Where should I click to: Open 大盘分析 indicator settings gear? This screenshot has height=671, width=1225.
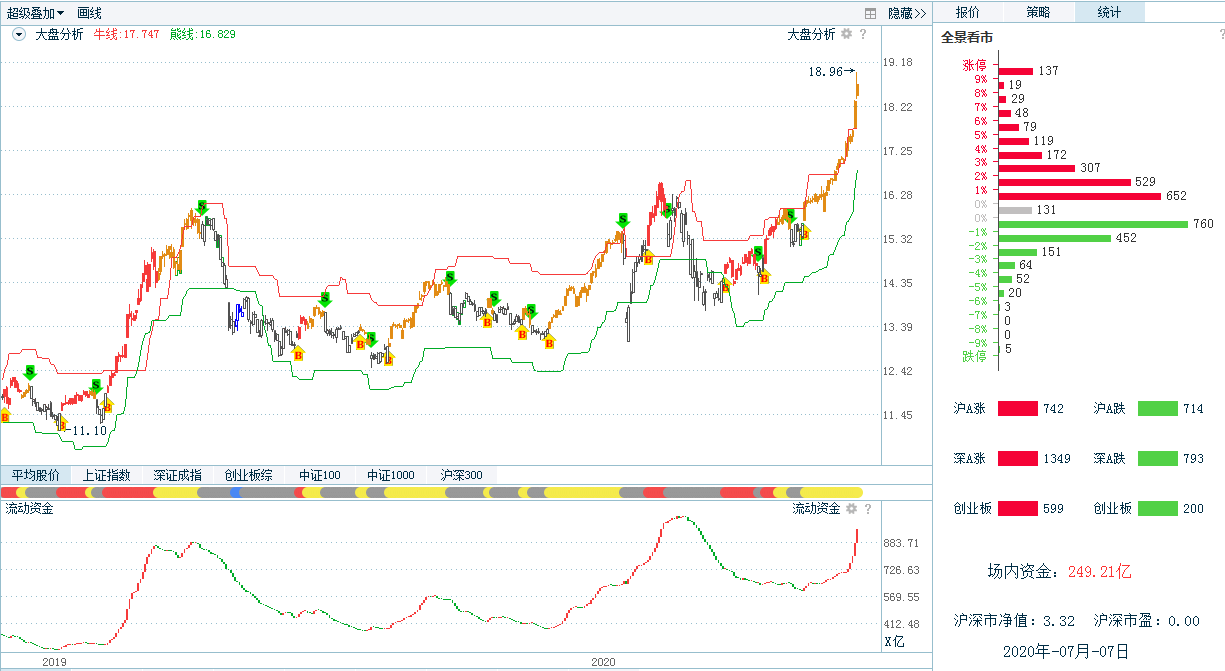tap(847, 34)
